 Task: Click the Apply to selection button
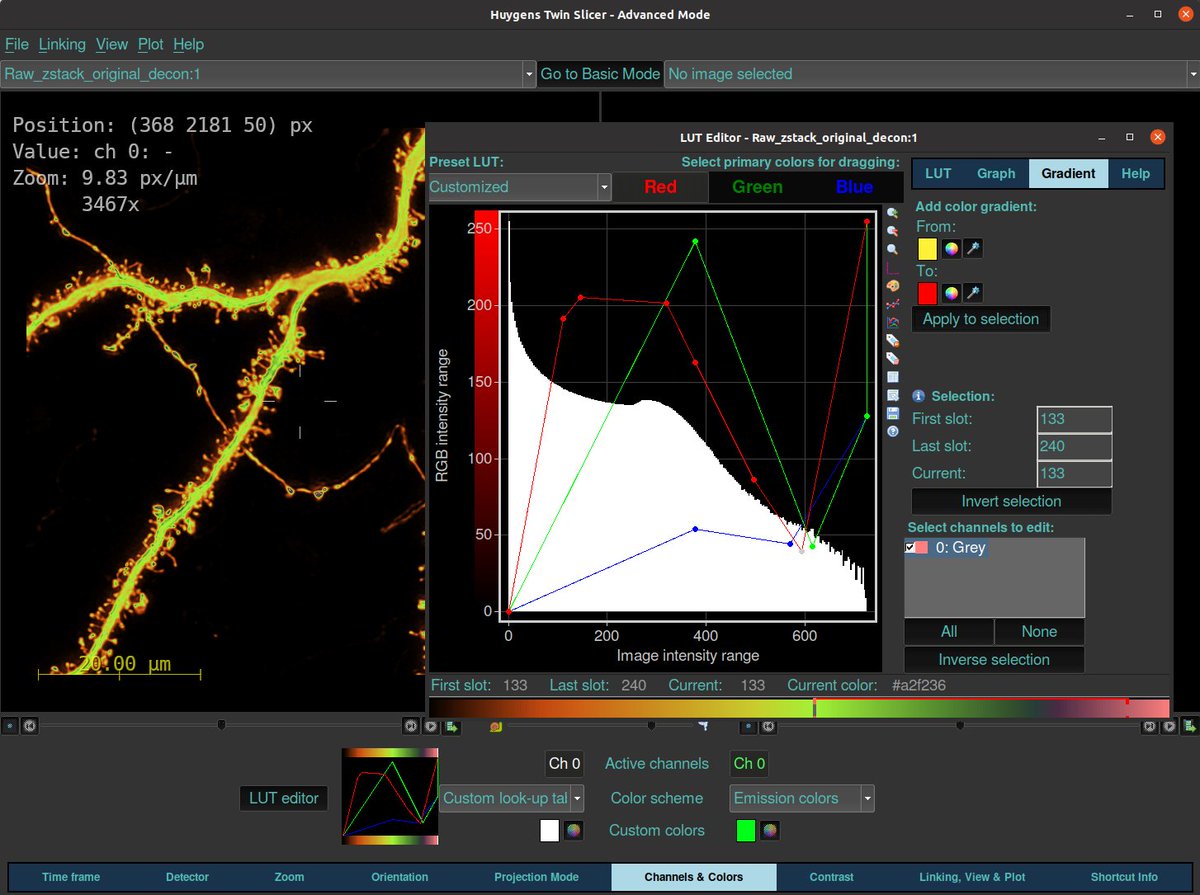coord(980,319)
